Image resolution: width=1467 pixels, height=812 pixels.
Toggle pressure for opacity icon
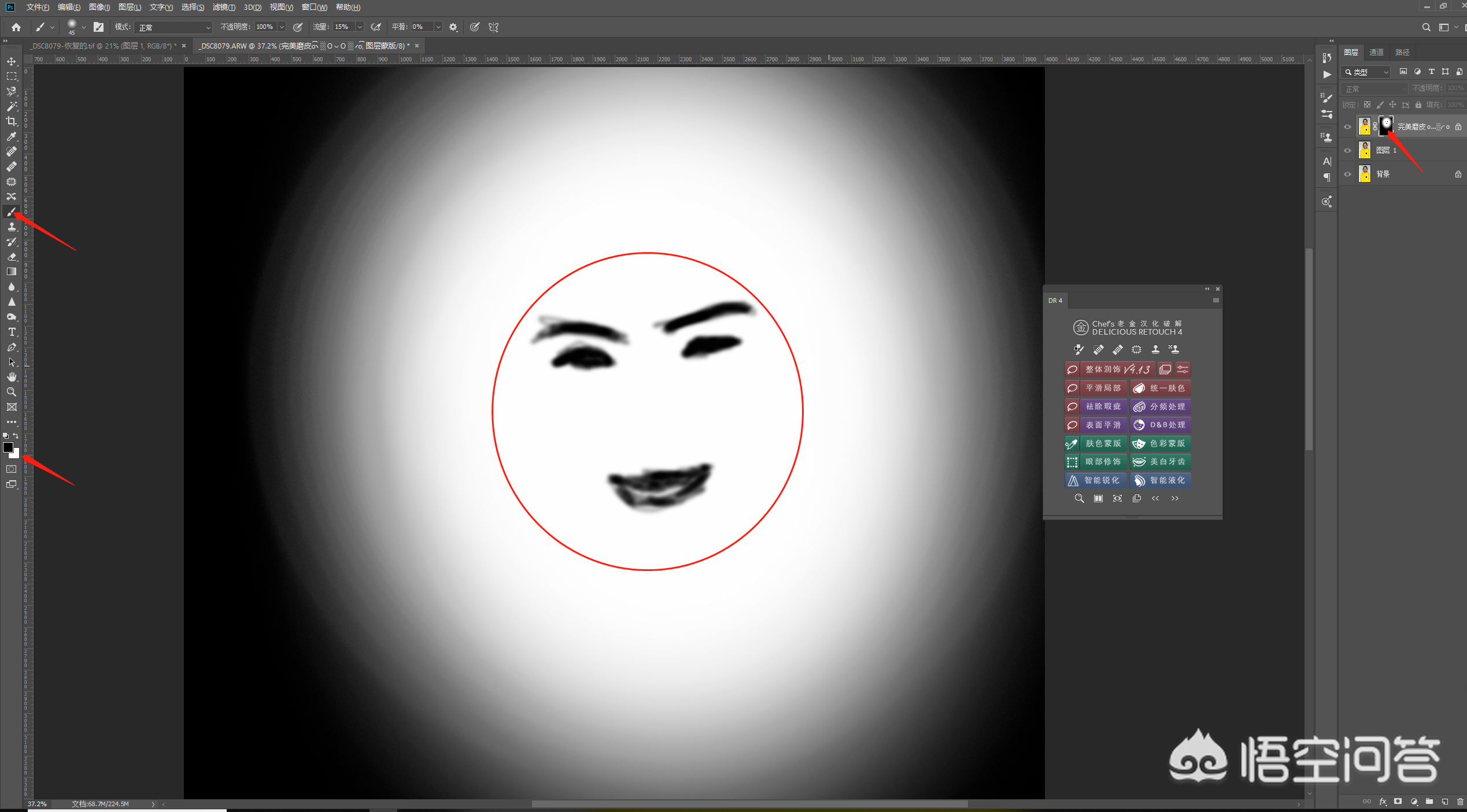coord(298,27)
